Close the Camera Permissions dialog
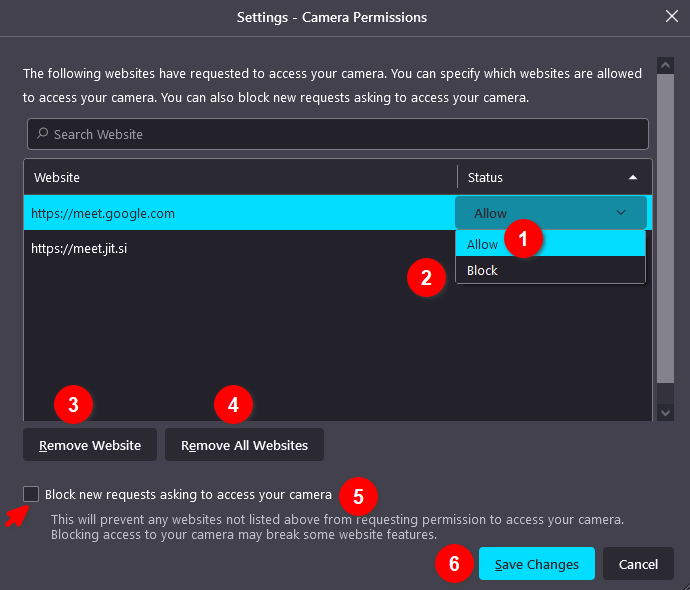 click(x=671, y=16)
